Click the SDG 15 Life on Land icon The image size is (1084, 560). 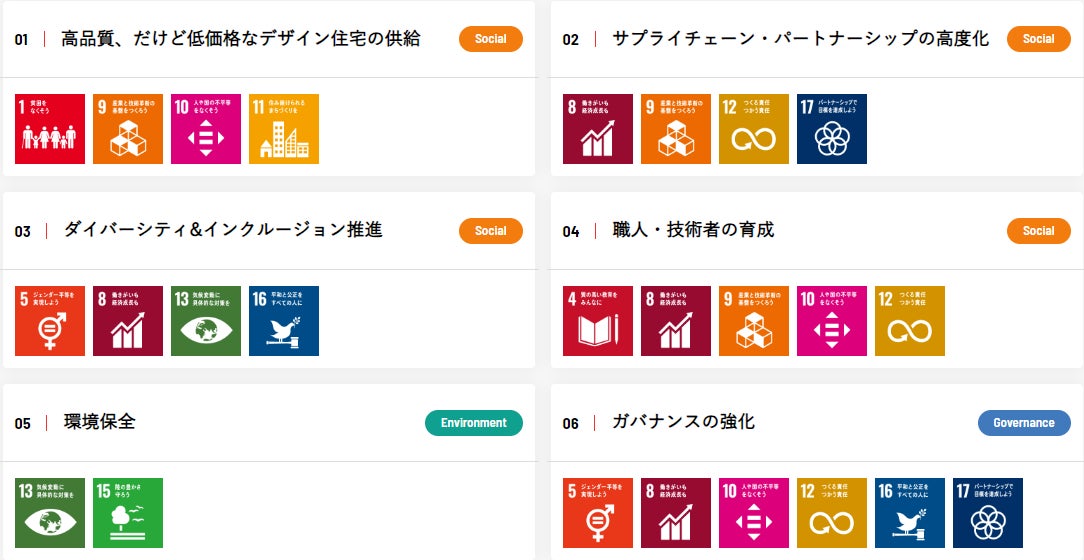(x=128, y=513)
